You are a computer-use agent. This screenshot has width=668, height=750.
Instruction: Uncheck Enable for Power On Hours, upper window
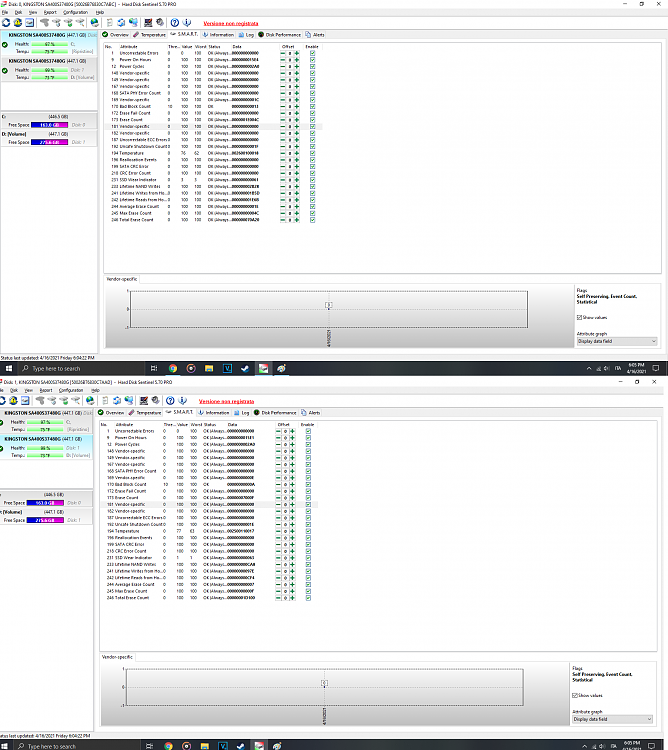(x=312, y=60)
